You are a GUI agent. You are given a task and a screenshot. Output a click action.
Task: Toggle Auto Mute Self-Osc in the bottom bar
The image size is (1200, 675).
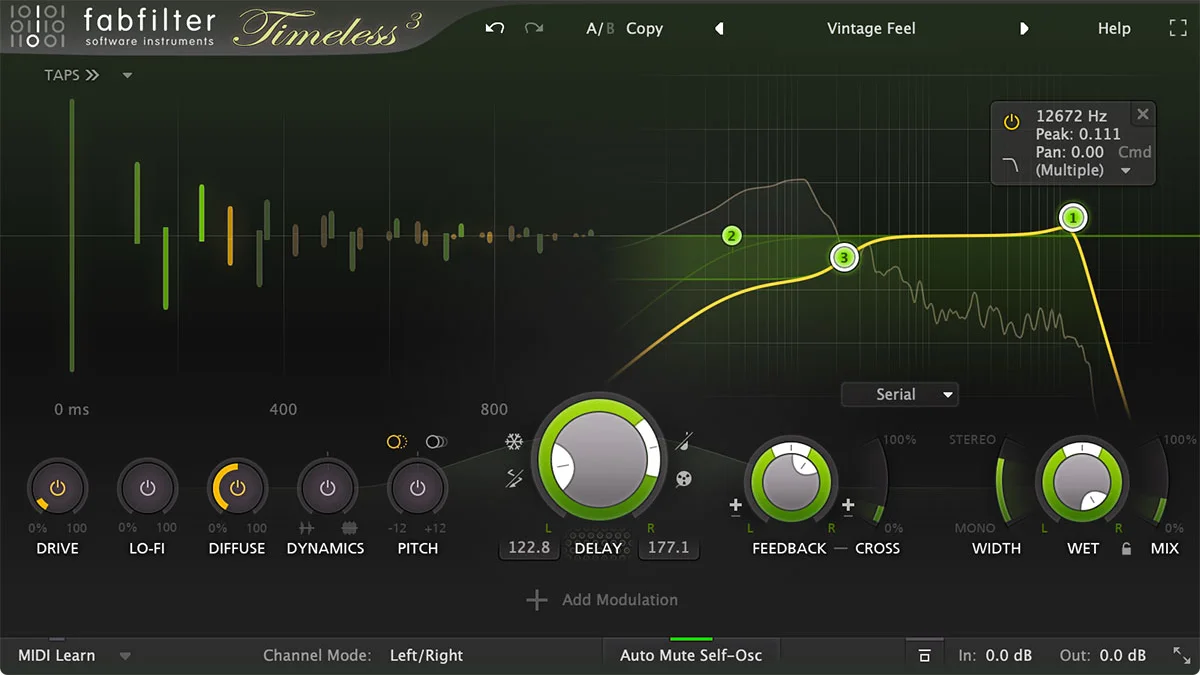[x=690, y=655]
